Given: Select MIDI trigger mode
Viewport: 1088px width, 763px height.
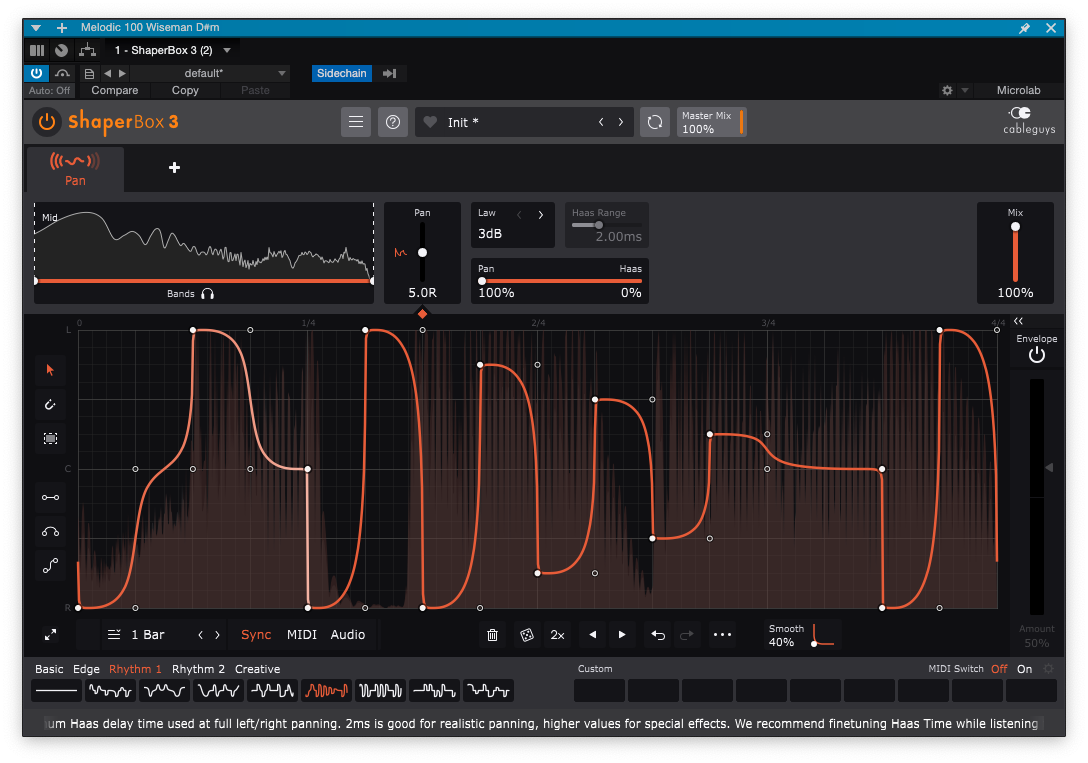Looking at the screenshot, I should pyautogui.click(x=302, y=635).
